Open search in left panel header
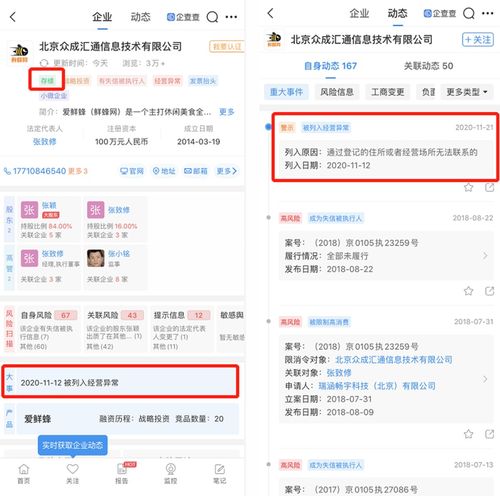 212,17
